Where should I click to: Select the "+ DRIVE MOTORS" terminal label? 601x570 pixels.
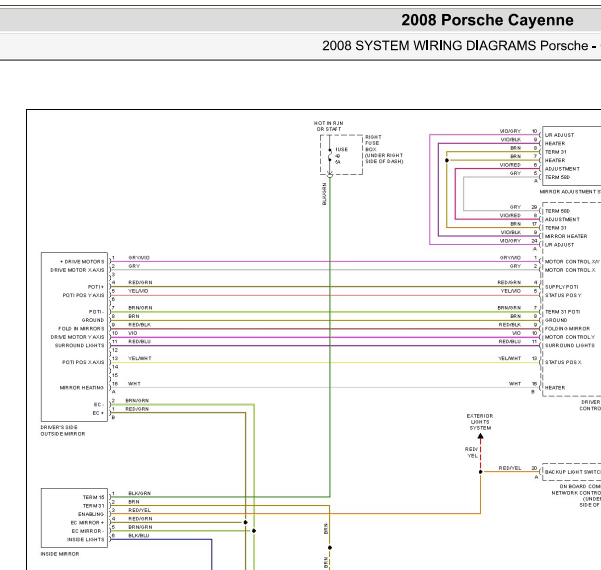82,261
